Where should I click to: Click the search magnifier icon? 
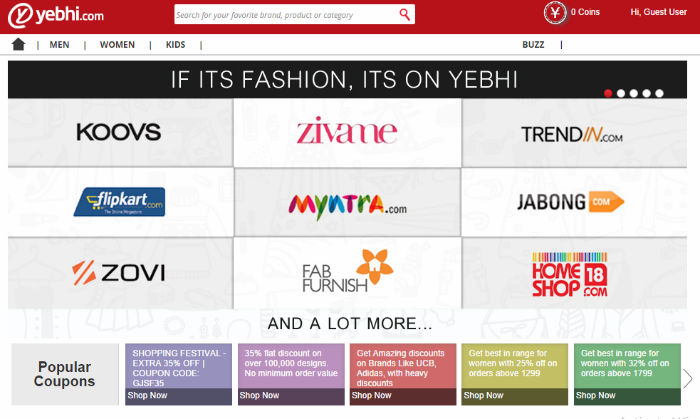click(404, 15)
